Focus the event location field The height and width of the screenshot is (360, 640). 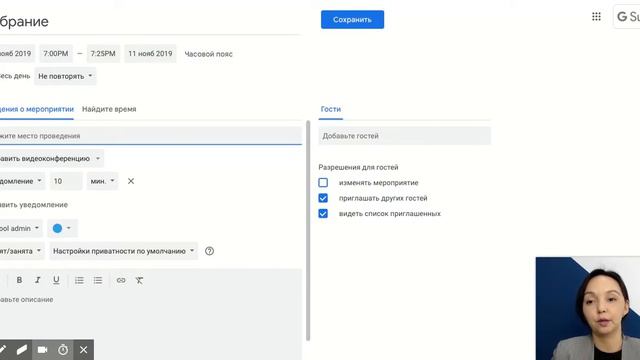click(x=151, y=136)
